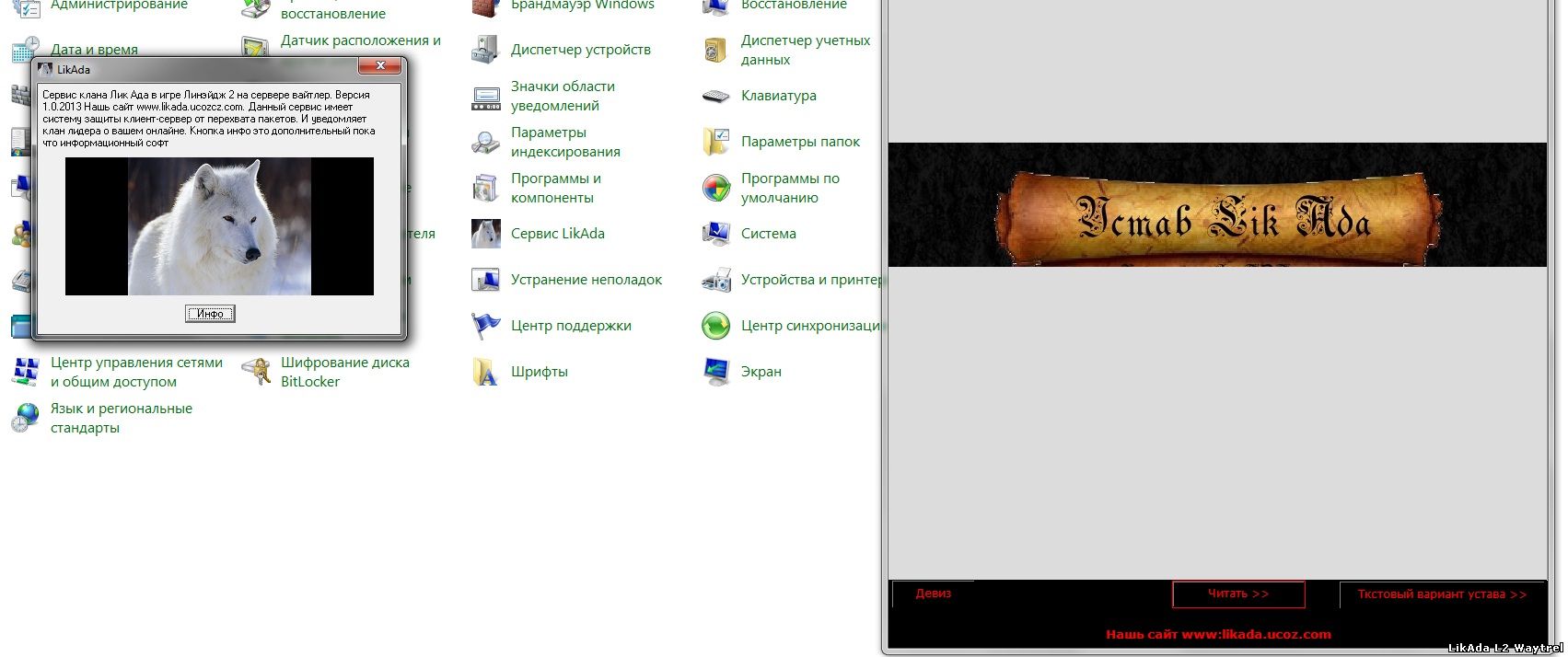Open Центр синхронизации green icon
The image size is (1568, 657).
(715, 326)
